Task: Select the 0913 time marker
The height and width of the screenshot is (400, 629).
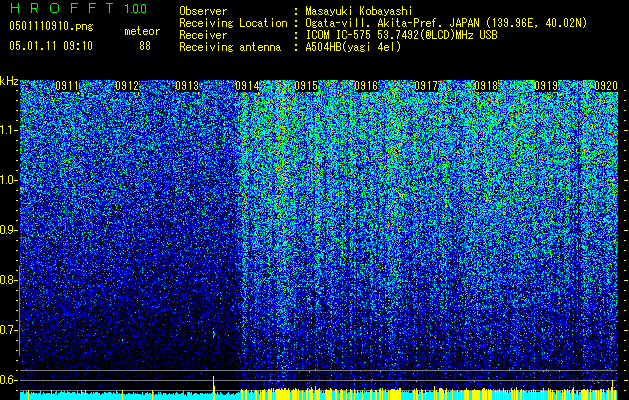Action: 187,86
